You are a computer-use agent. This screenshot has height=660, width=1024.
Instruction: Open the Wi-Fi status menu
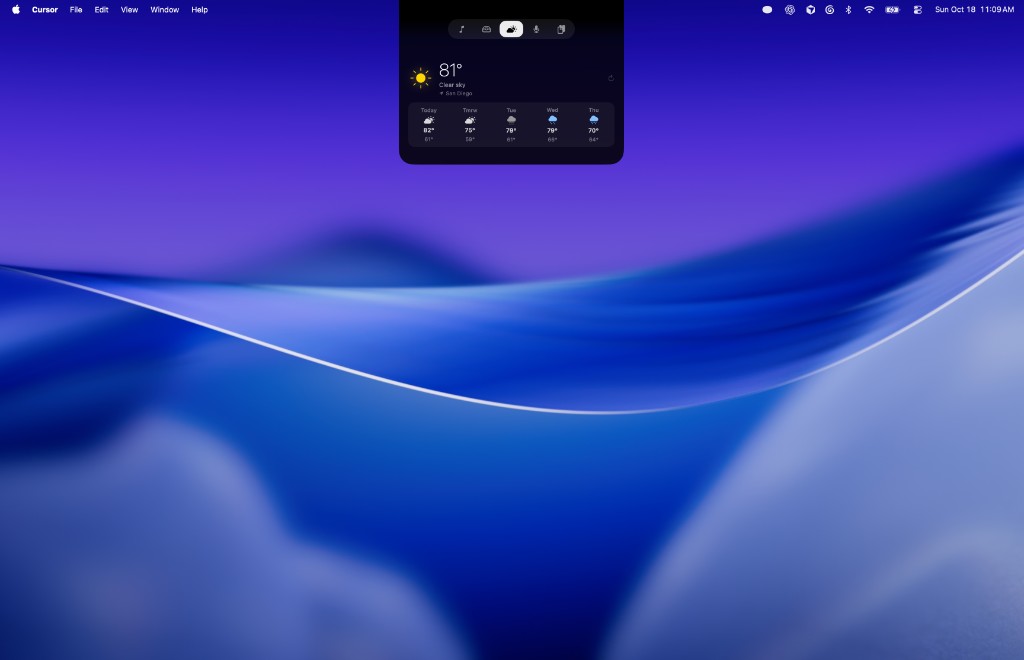(869, 10)
